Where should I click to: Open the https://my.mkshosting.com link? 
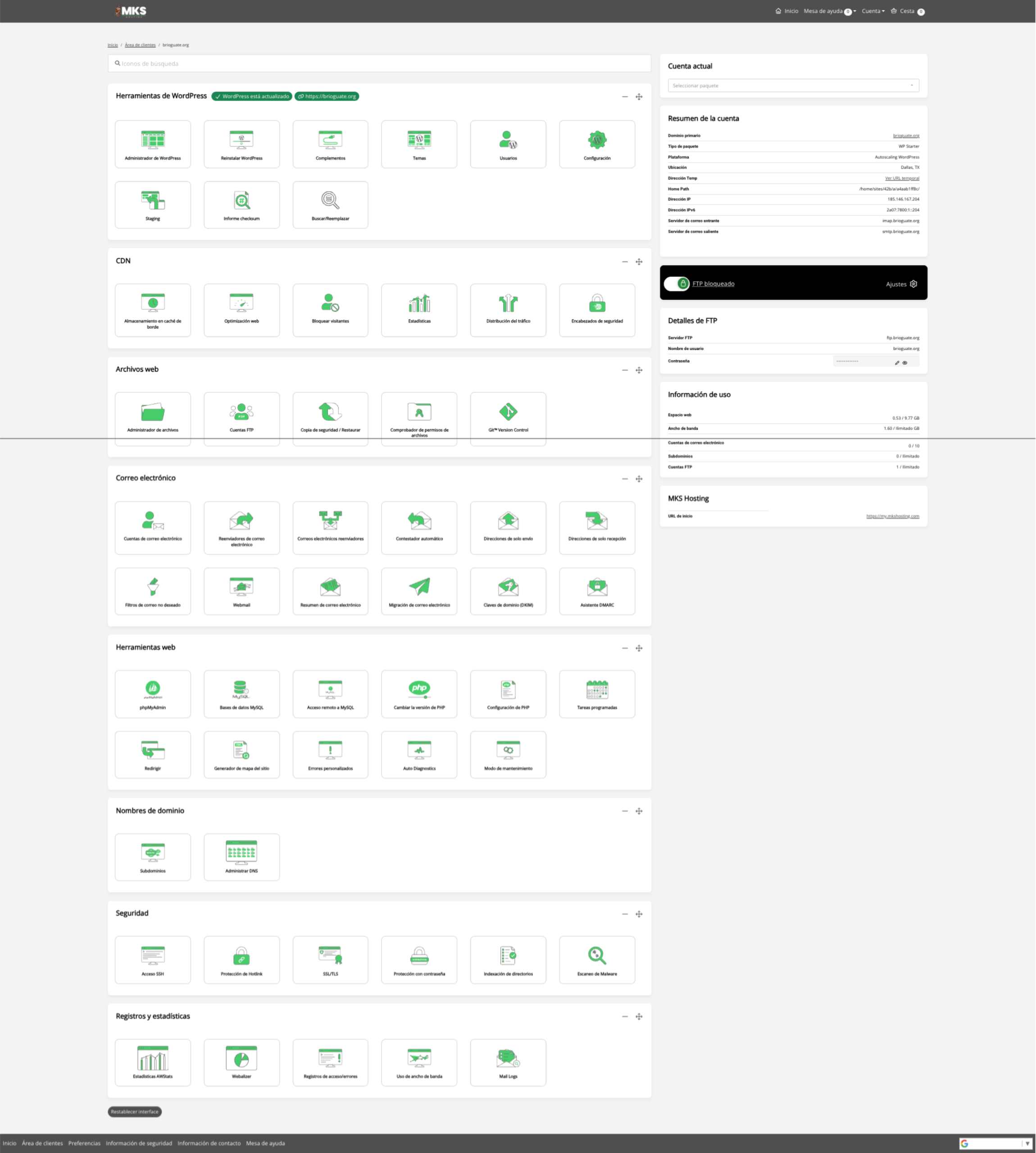[x=893, y=516]
